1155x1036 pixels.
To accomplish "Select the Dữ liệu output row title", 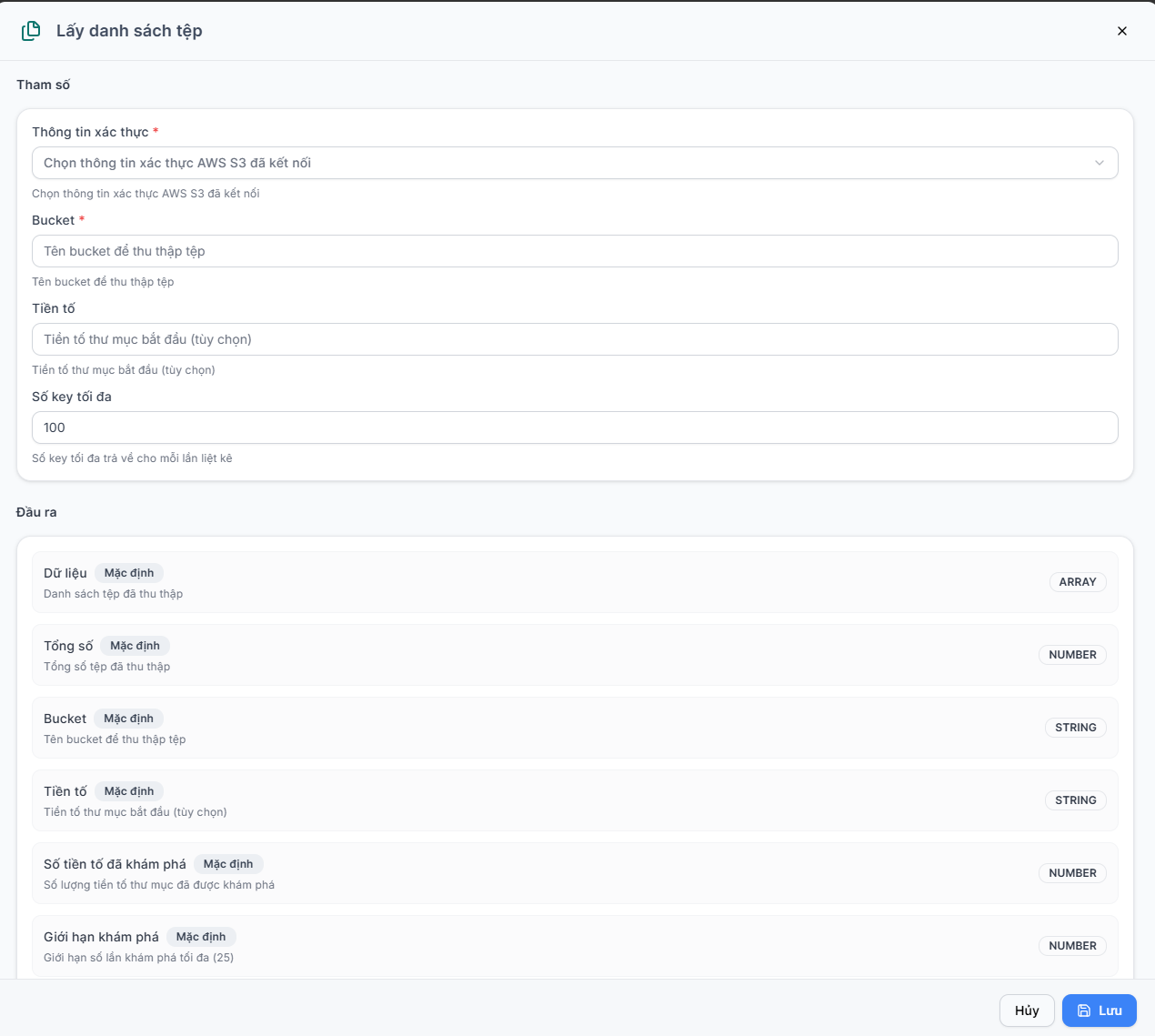I will 65,573.
